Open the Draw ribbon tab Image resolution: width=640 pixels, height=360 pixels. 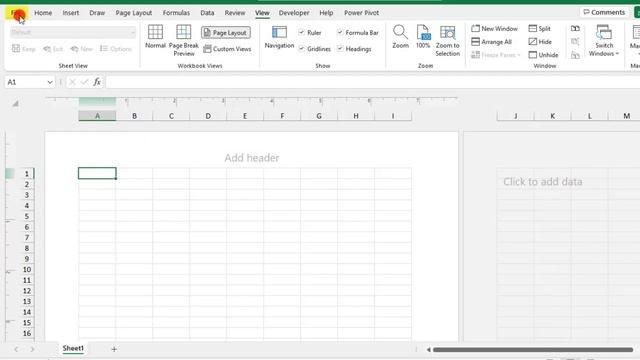pos(97,13)
